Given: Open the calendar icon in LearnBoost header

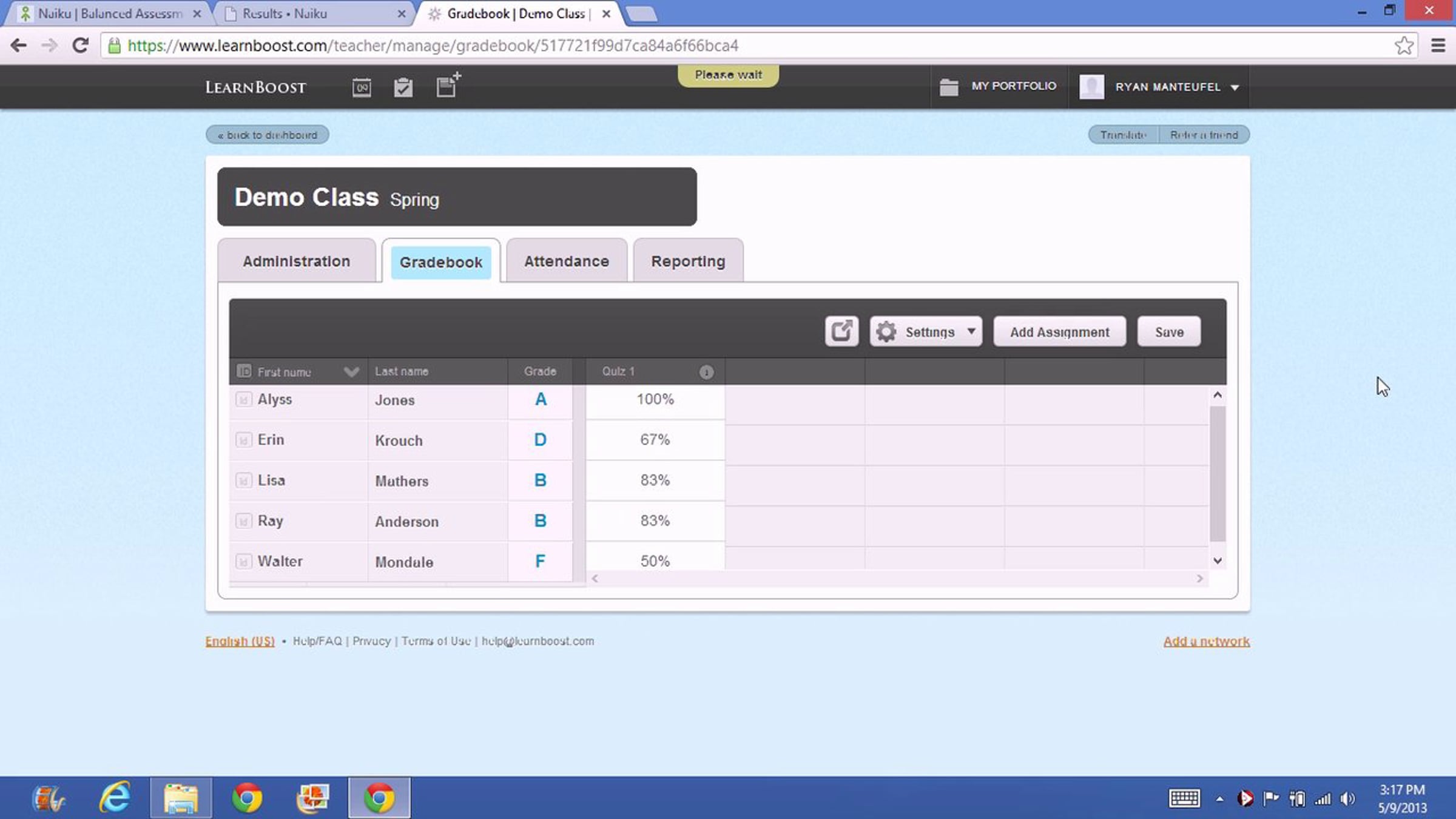Looking at the screenshot, I should pos(362,87).
